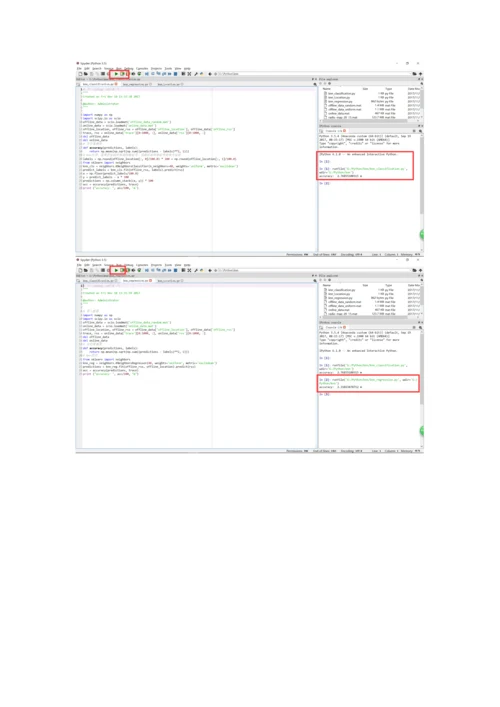Open Consoles menu in upper Spyder window
The height and width of the screenshot is (707, 500).
coord(142,69)
